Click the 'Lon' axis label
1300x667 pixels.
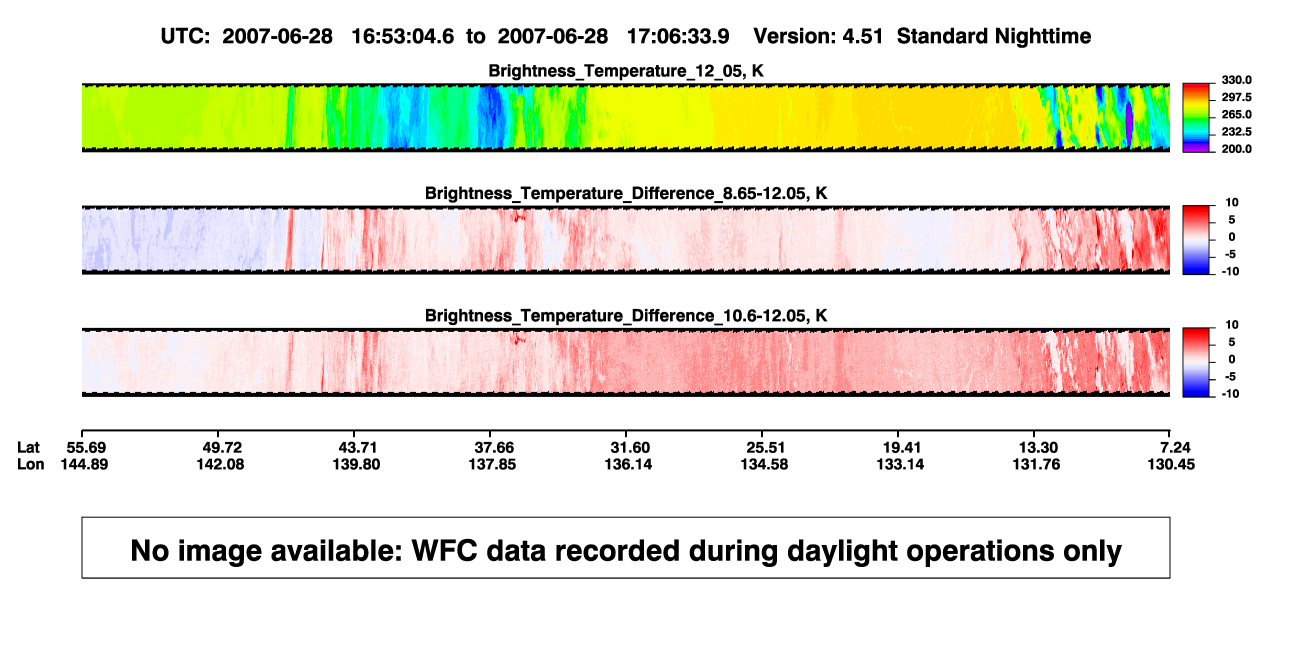click(x=31, y=464)
